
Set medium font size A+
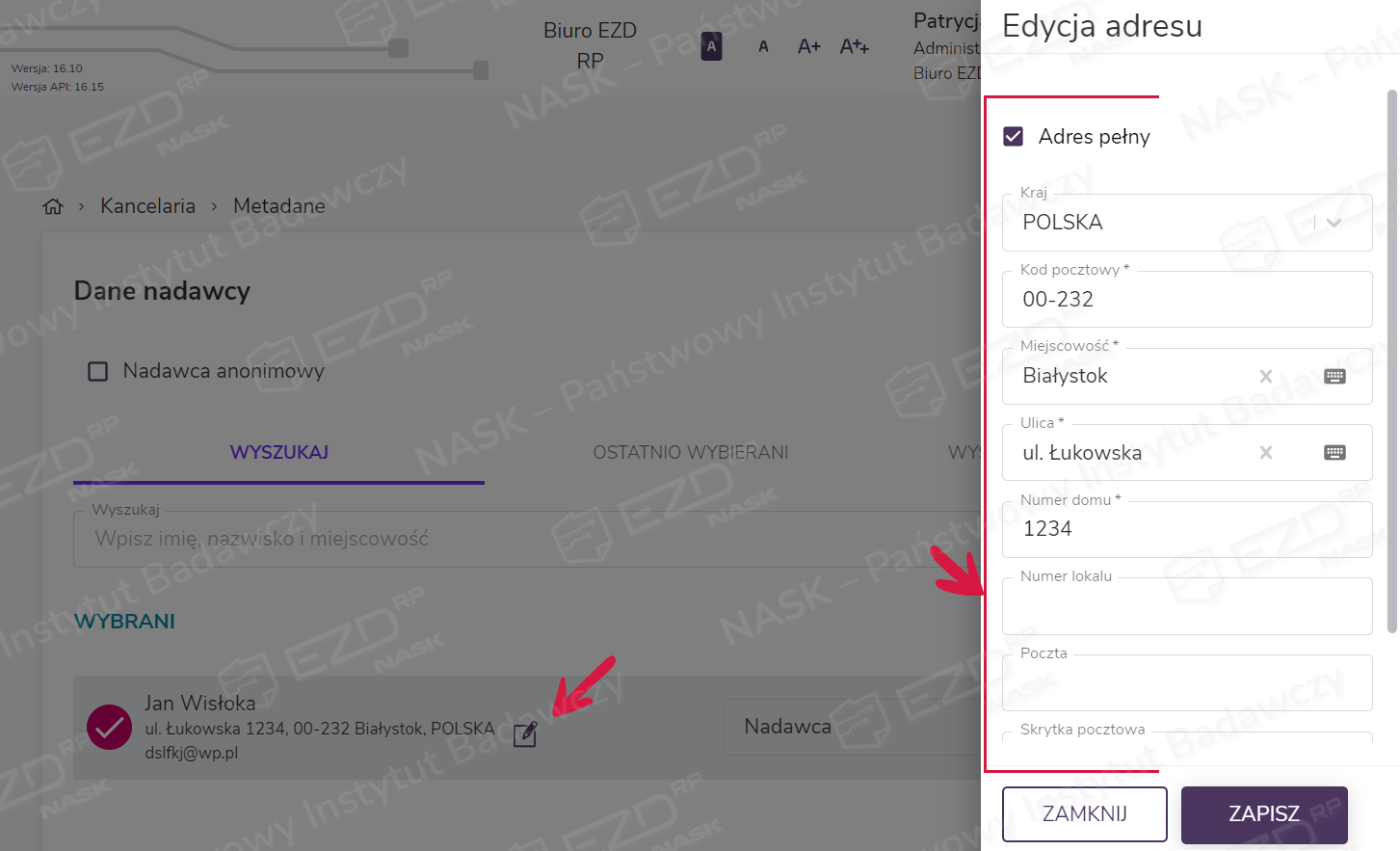808,46
